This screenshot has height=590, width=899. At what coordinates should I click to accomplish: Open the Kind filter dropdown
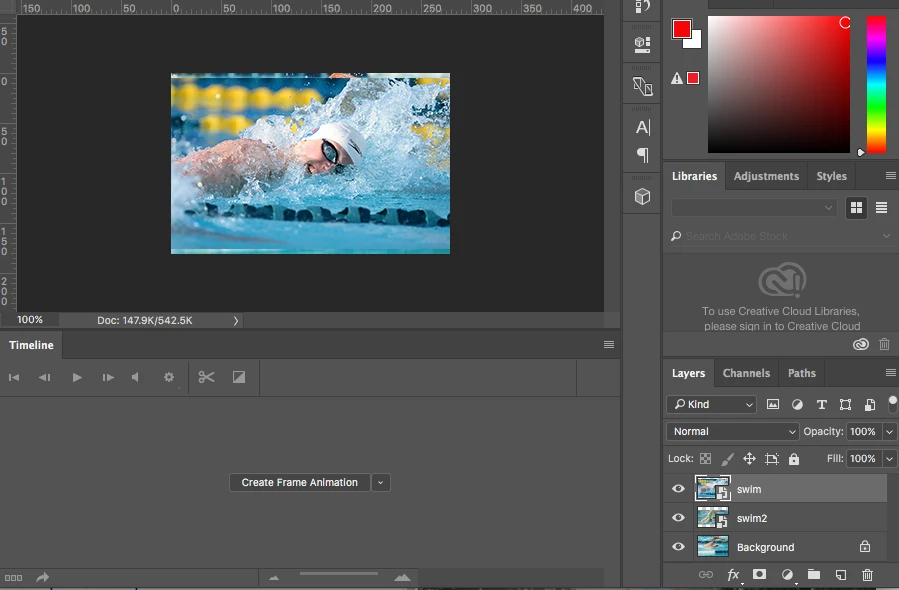point(712,404)
